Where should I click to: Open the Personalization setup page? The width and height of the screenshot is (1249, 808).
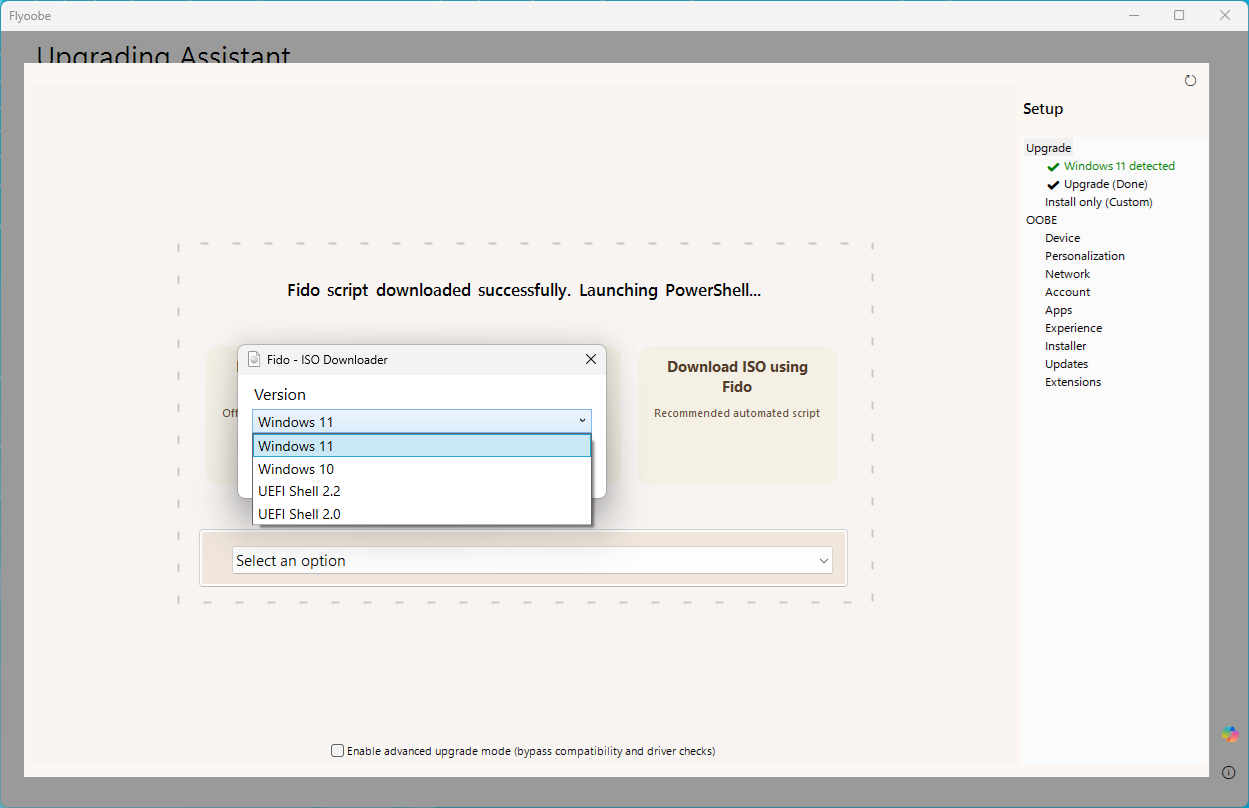1085,256
